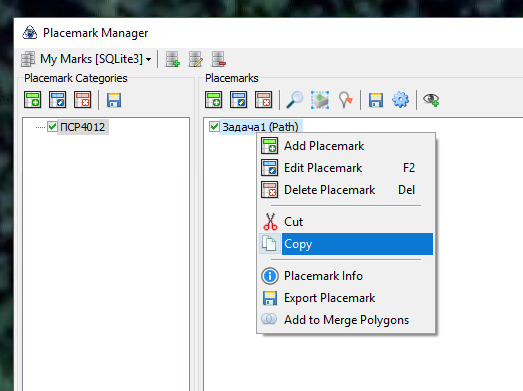Image resolution: width=523 pixels, height=391 pixels.
Task: Open the blue gear settings icon
Action: point(400,100)
